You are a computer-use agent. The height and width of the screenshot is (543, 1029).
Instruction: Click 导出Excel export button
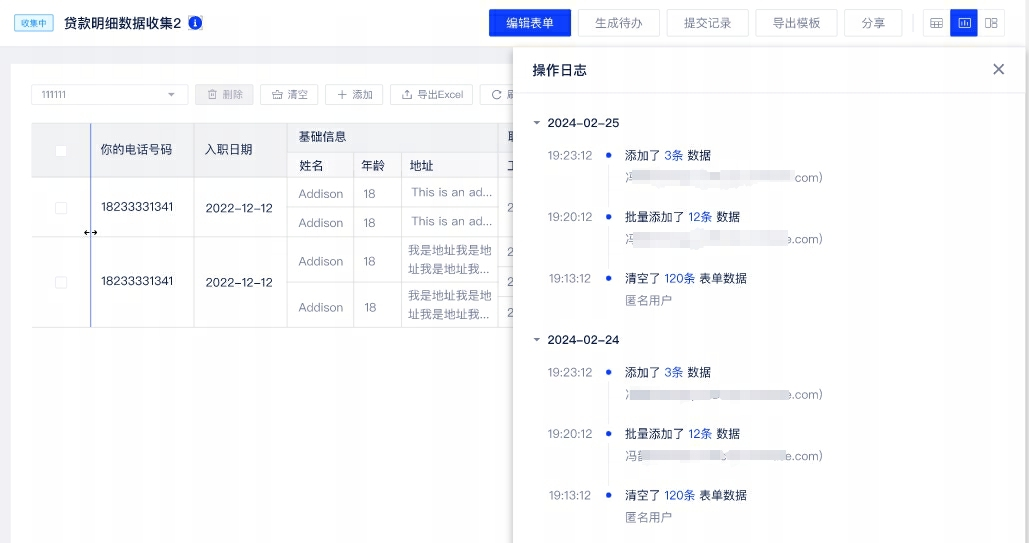432,95
